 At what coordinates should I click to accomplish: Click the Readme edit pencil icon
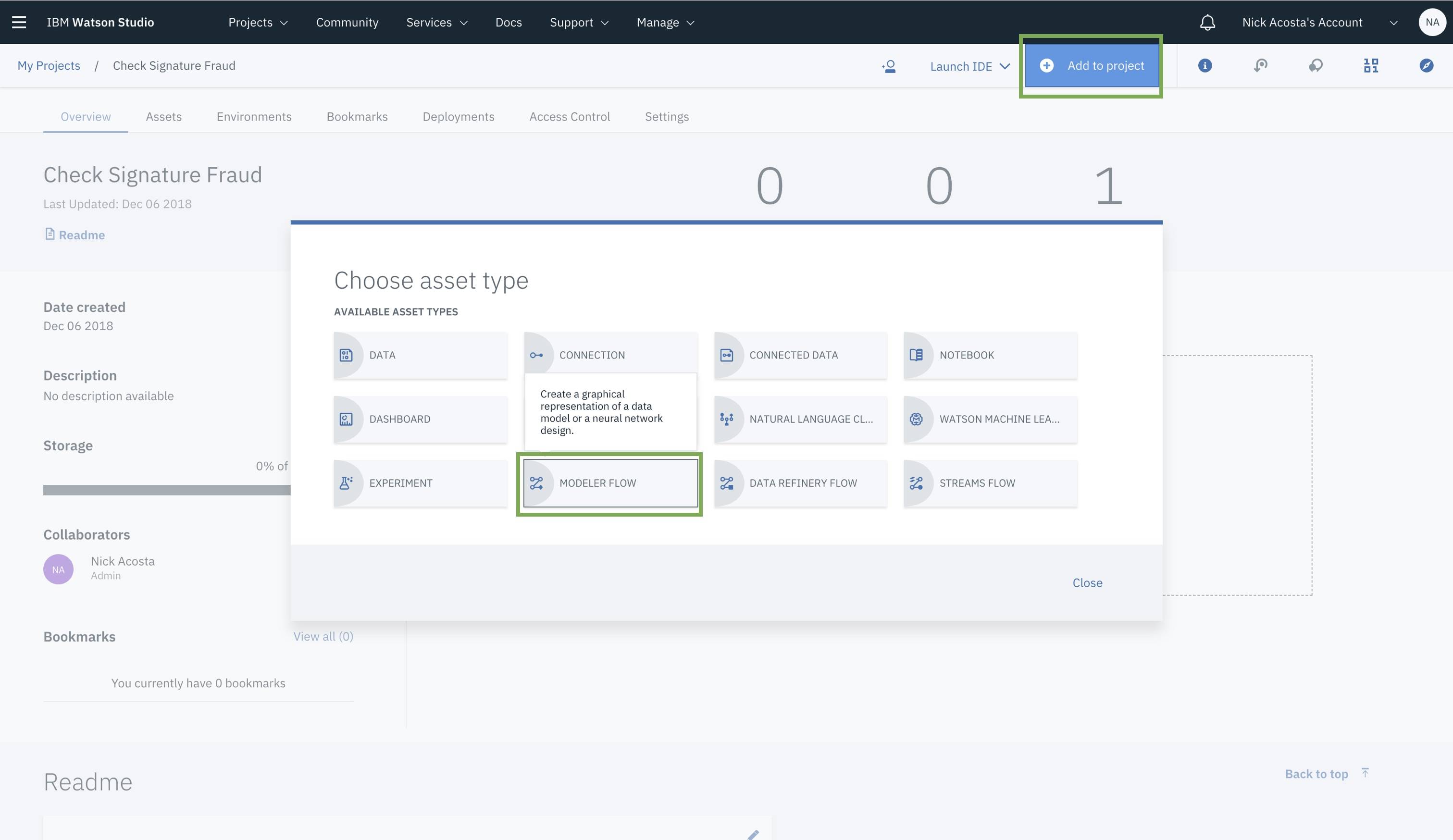pyautogui.click(x=753, y=834)
